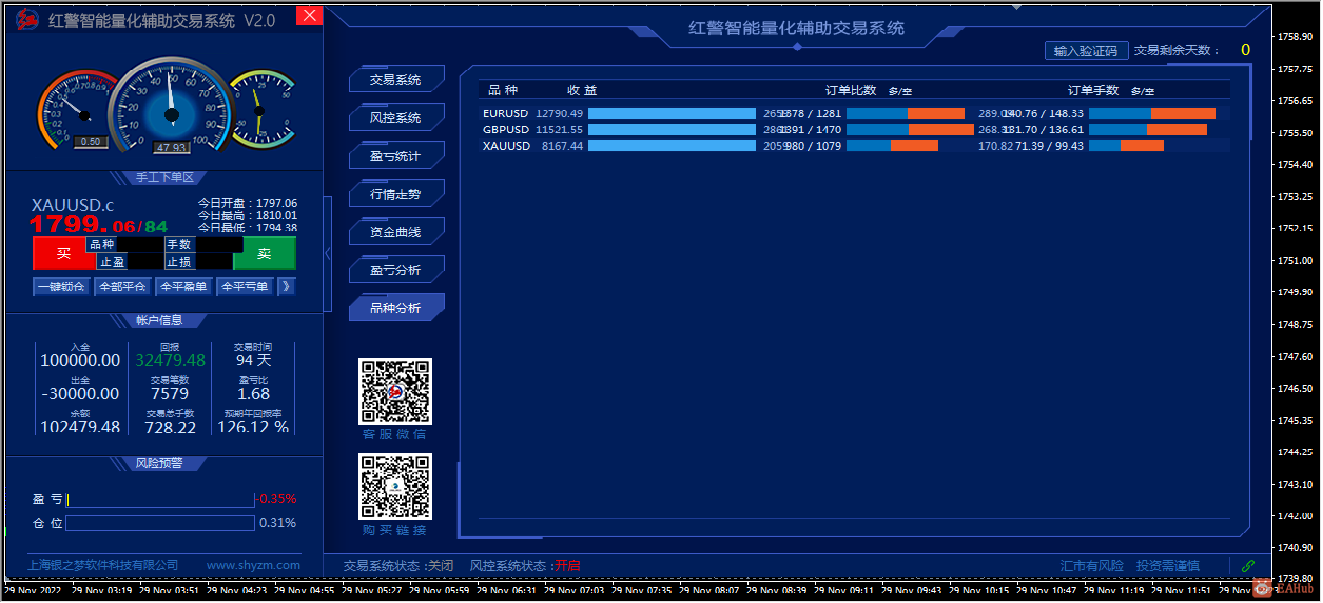Click the 交易笔数 value 7579

pyautogui.click(x=170, y=394)
